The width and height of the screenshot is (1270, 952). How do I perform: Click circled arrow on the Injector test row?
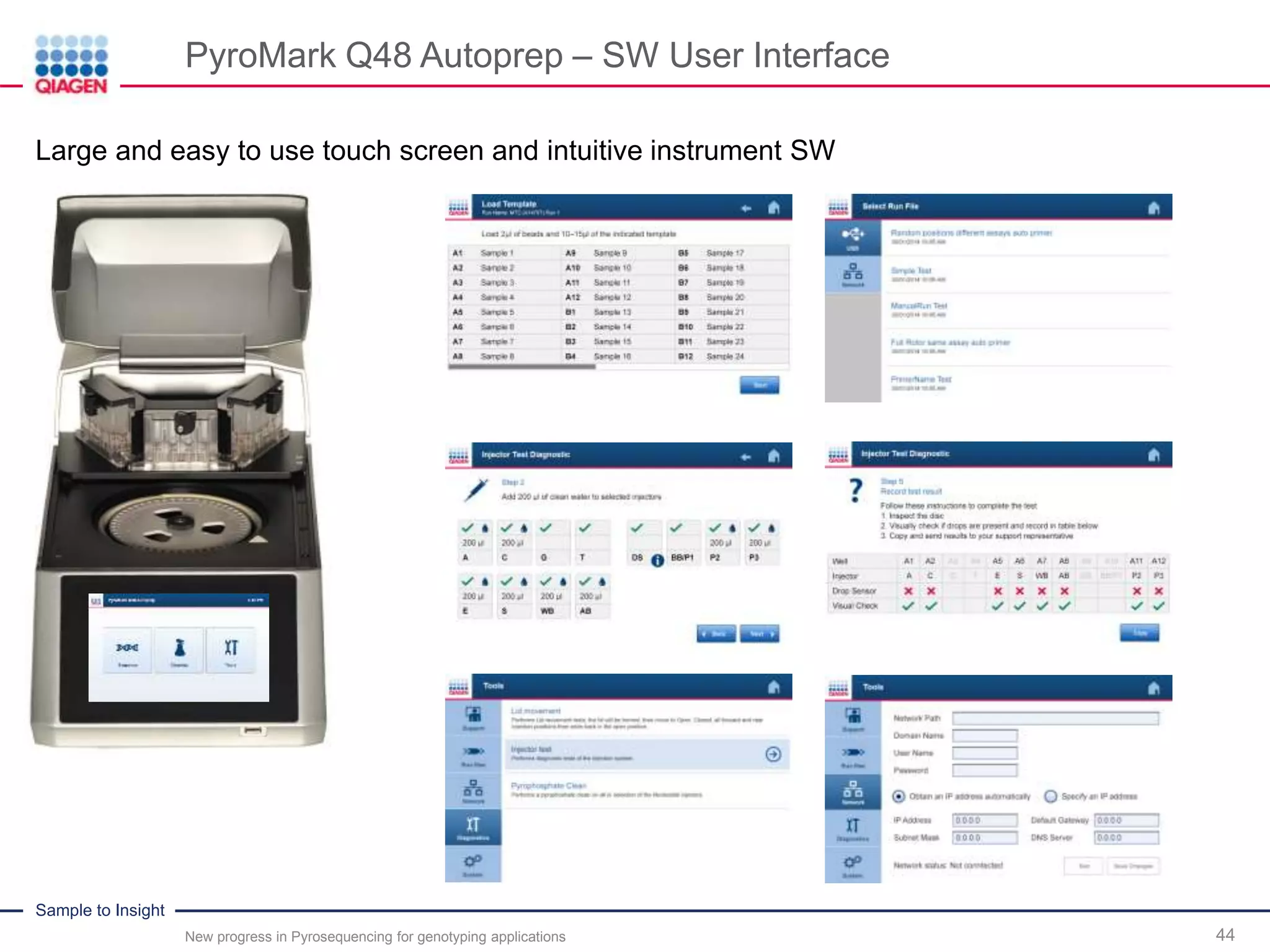773,754
